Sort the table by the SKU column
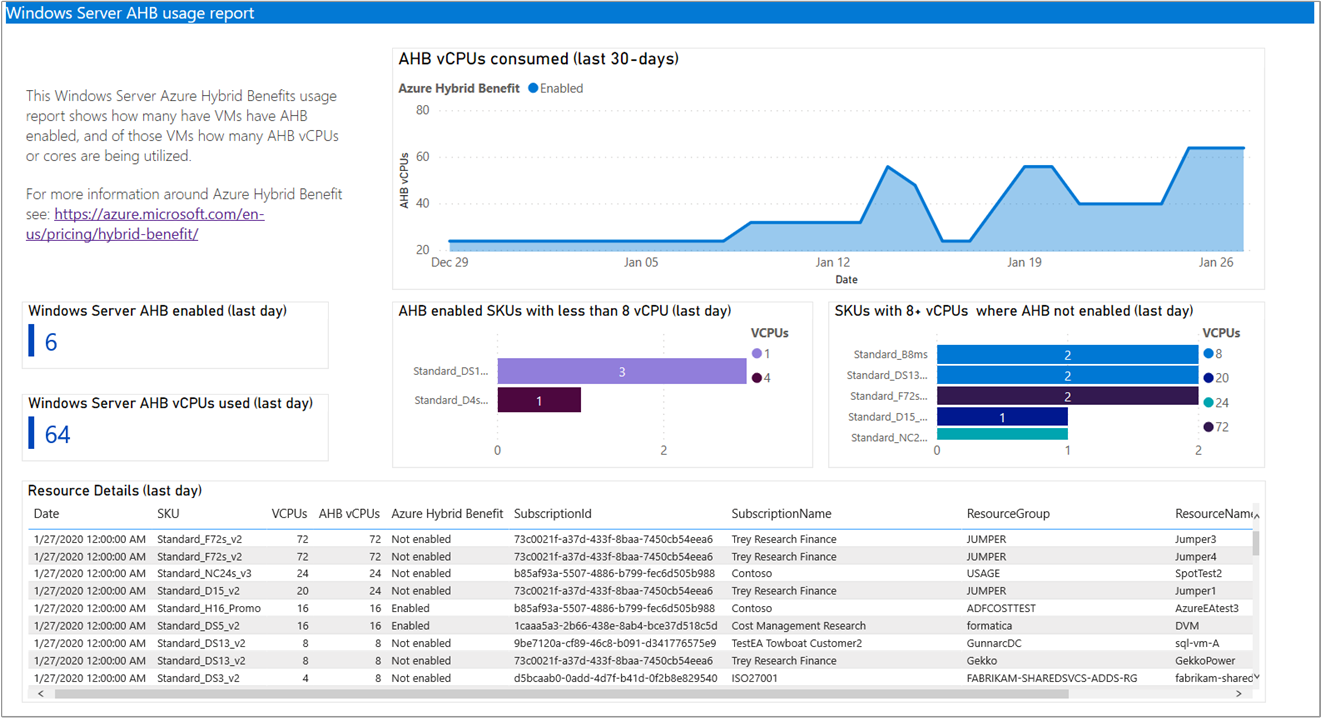1322x718 pixels. 167,513
